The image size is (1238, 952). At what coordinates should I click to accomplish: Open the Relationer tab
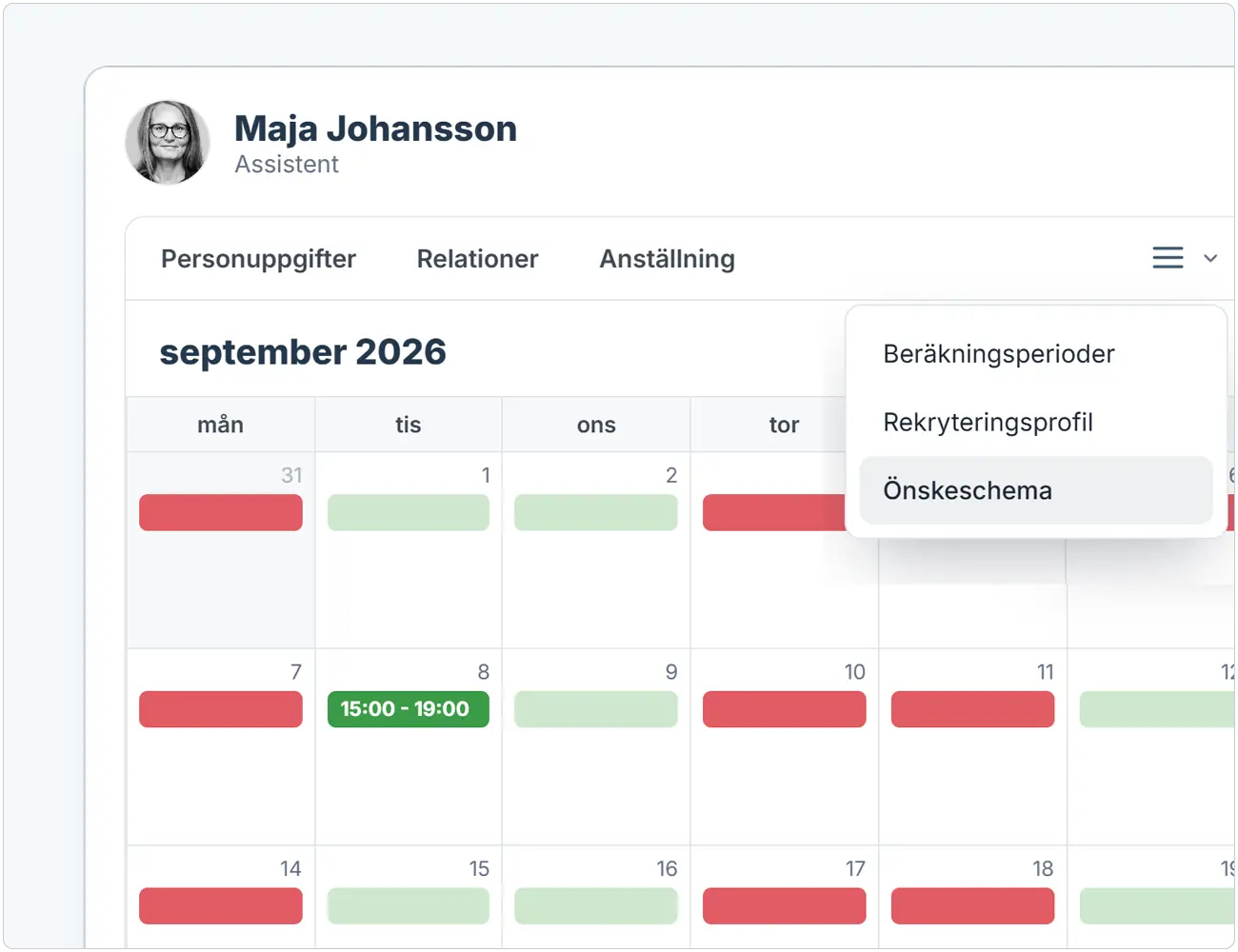click(477, 259)
